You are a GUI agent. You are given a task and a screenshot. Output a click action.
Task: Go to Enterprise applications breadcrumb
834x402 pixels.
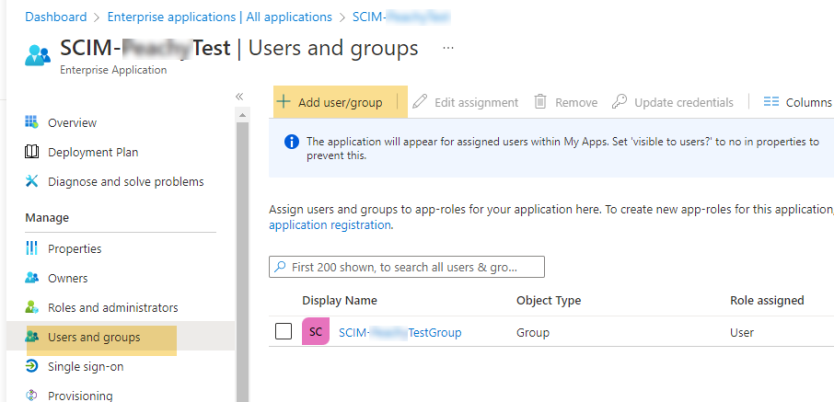(219, 17)
